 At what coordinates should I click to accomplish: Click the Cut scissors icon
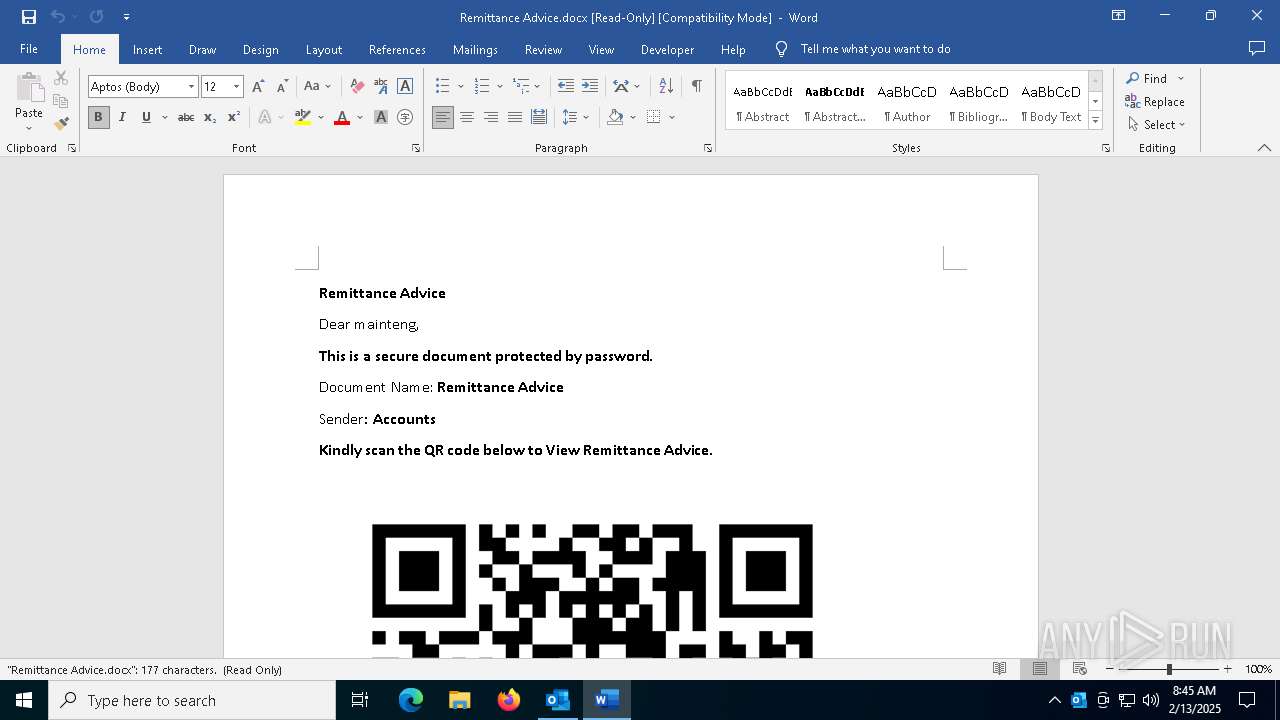coord(61,78)
